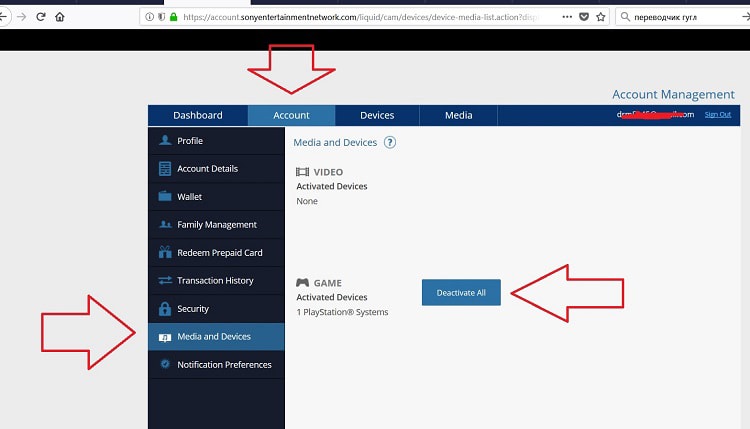Save the page to Pocket

click(x=584, y=17)
